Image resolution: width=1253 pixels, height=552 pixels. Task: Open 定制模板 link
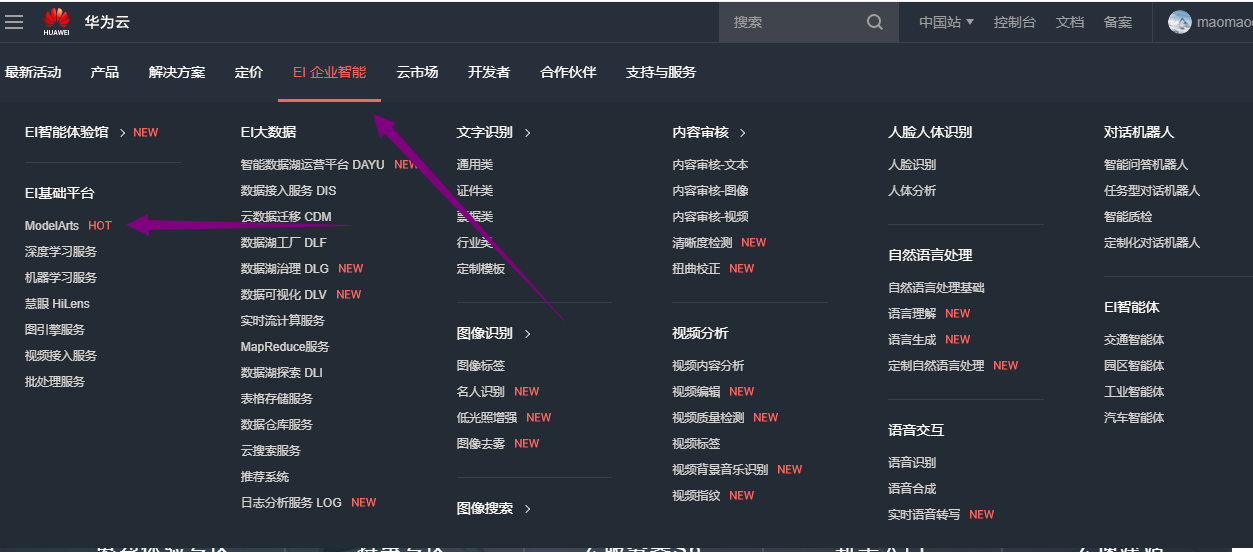point(481,268)
